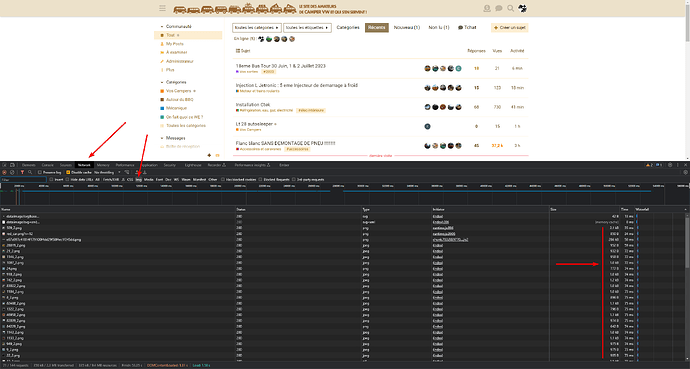This screenshot has width=690, height=369.
Task: Toggle the Invert filter checkbox
Action: [51, 179]
